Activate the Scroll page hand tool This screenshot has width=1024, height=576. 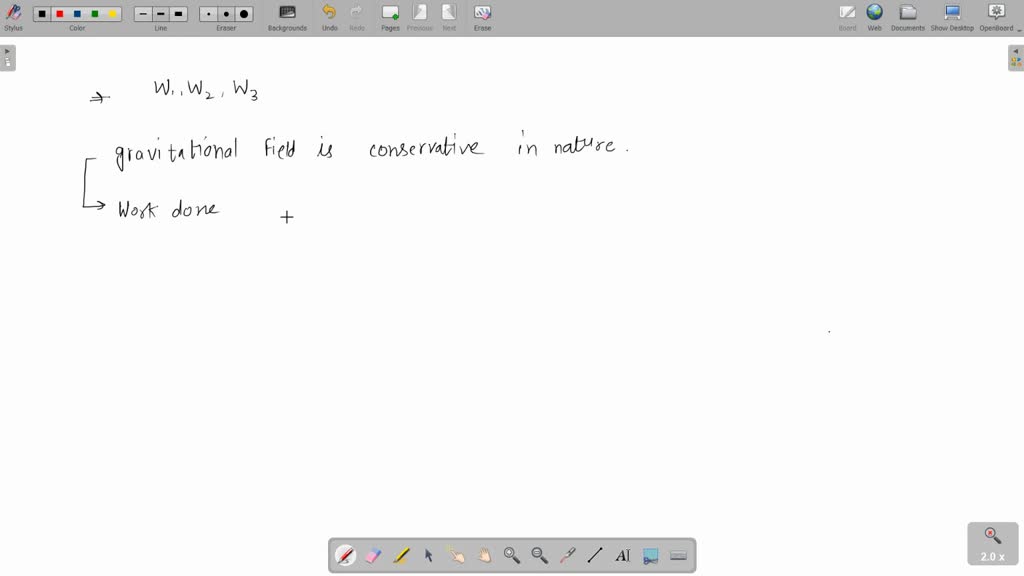pos(484,555)
